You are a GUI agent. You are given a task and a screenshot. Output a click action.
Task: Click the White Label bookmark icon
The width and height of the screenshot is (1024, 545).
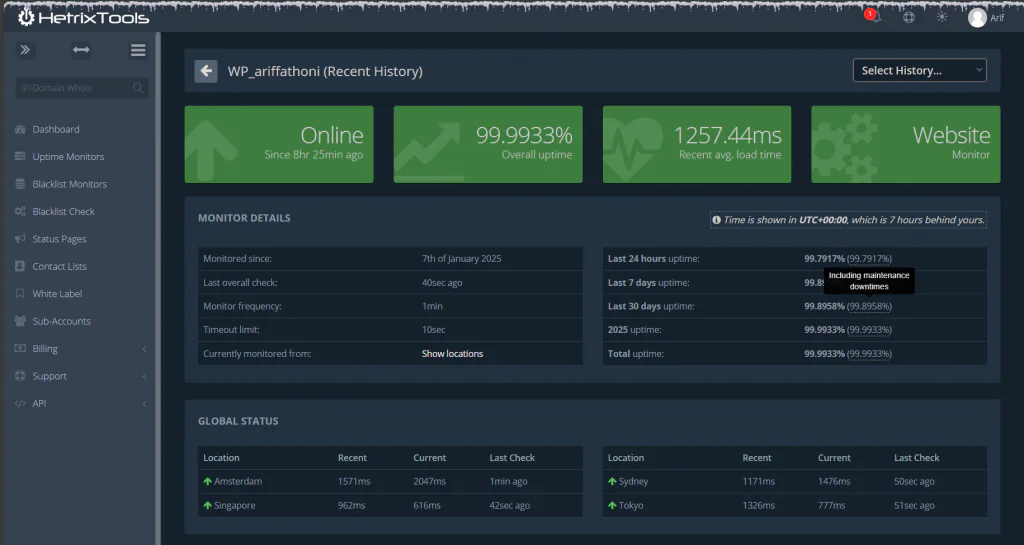(x=20, y=294)
